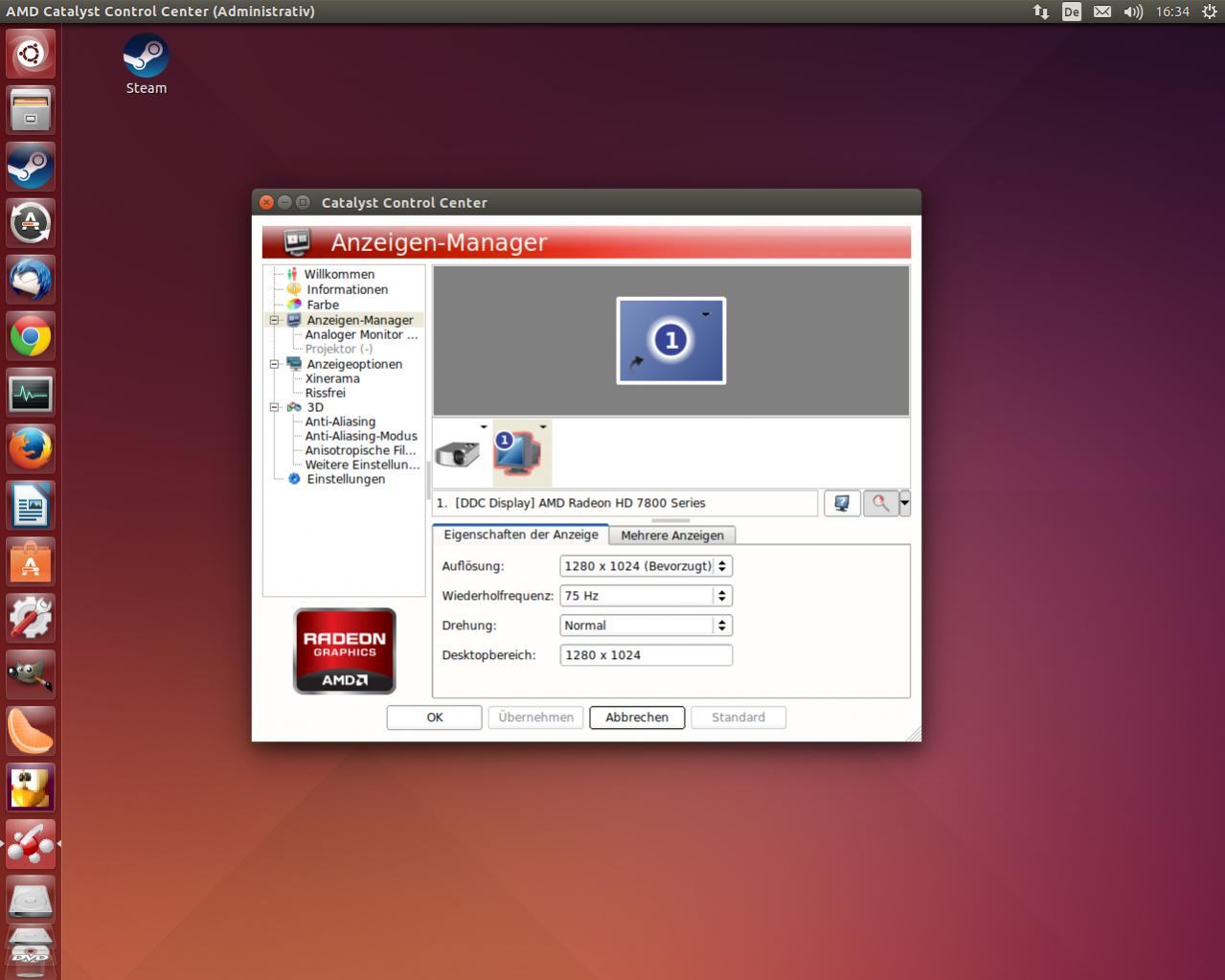Image resolution: width=1225 pixels, height=980 pixels.
Task: Open Ubuntu Software Center in launcher
Action: [x=31, y=562]
